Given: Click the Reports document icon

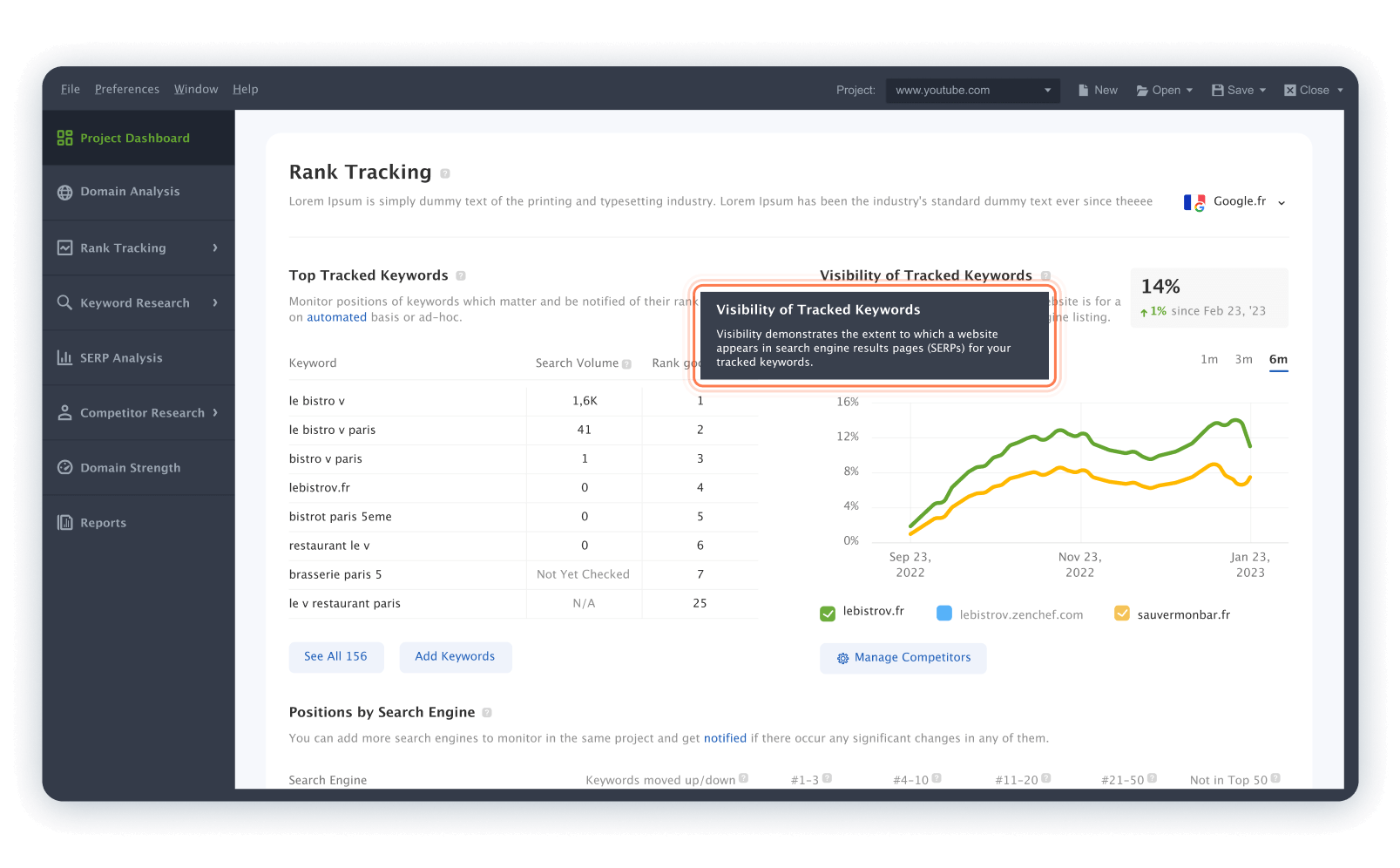Looking at the screenshot, I should tap(64, 522).
